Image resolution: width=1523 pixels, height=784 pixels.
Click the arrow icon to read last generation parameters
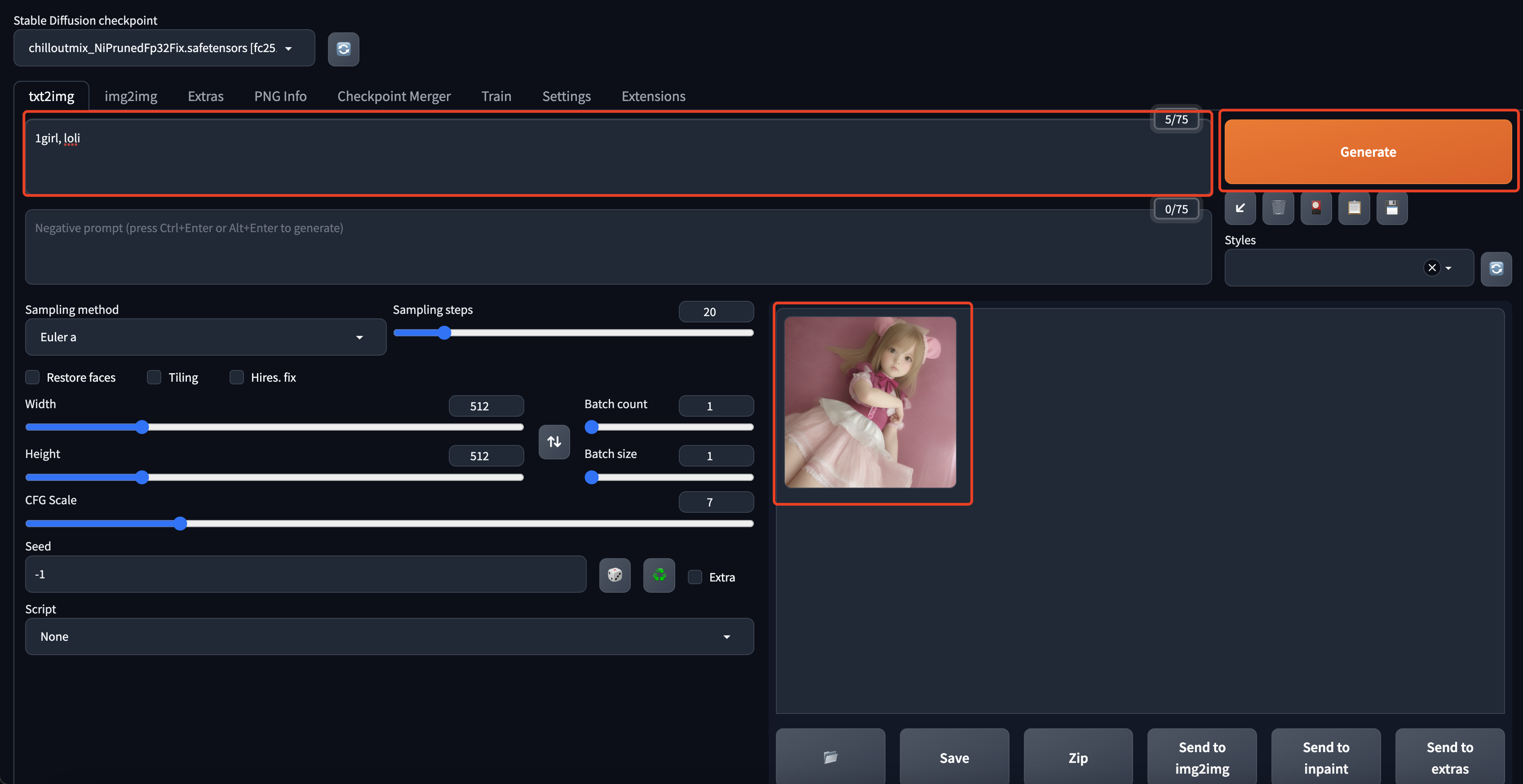(x=1240, y=208)
